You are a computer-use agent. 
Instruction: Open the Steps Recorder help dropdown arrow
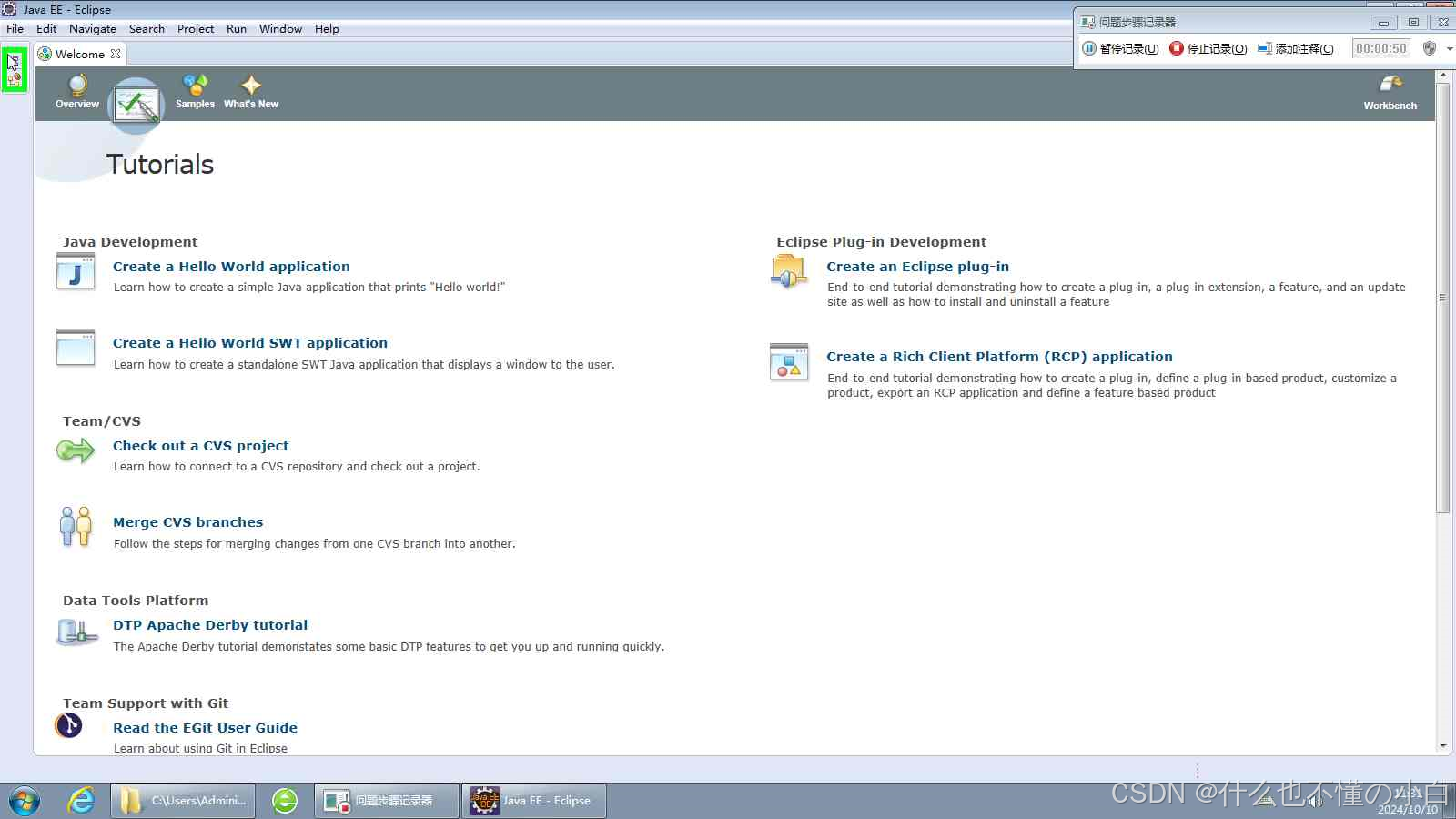[1449, 48]
